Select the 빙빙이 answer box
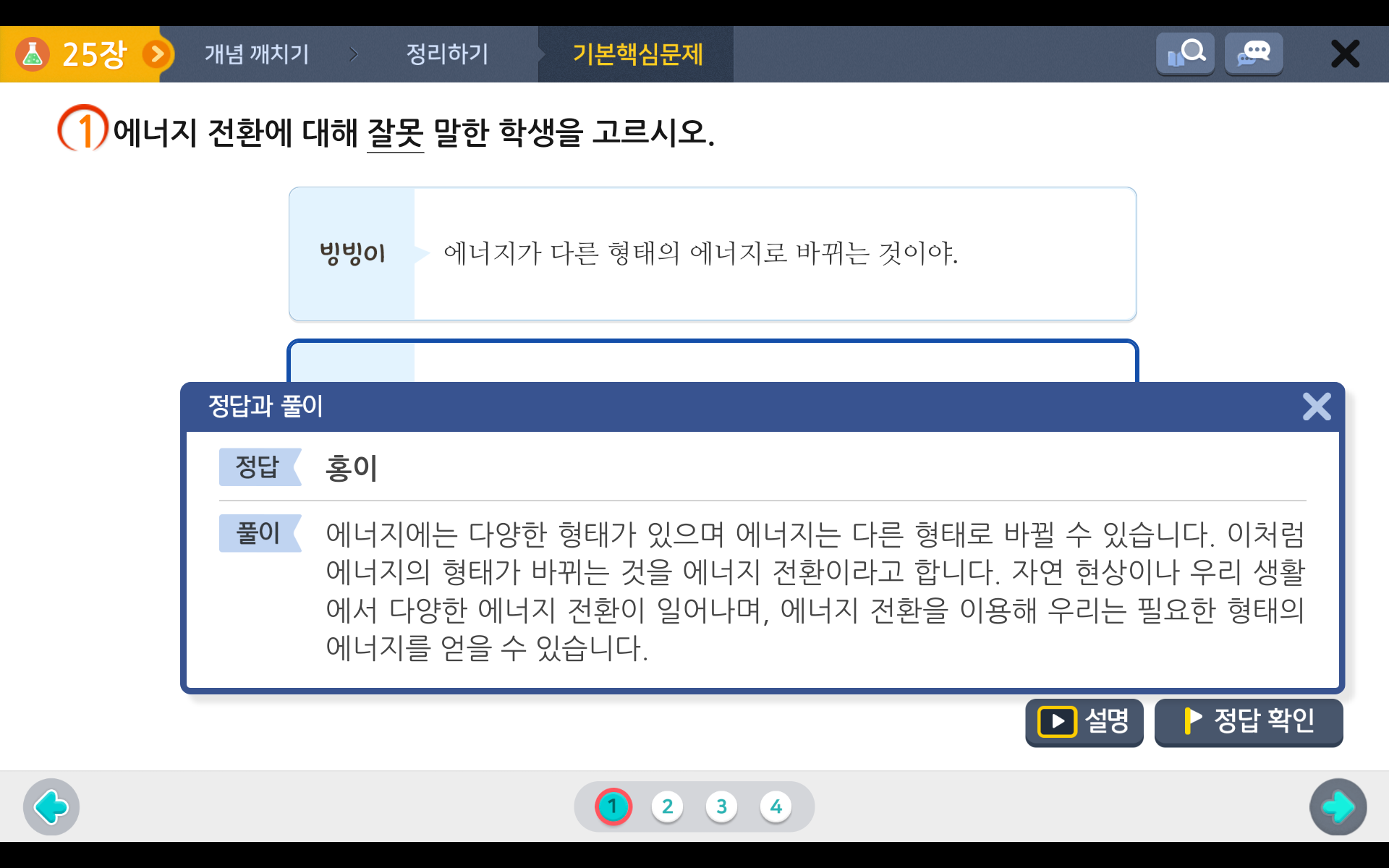 coord(712,253)
